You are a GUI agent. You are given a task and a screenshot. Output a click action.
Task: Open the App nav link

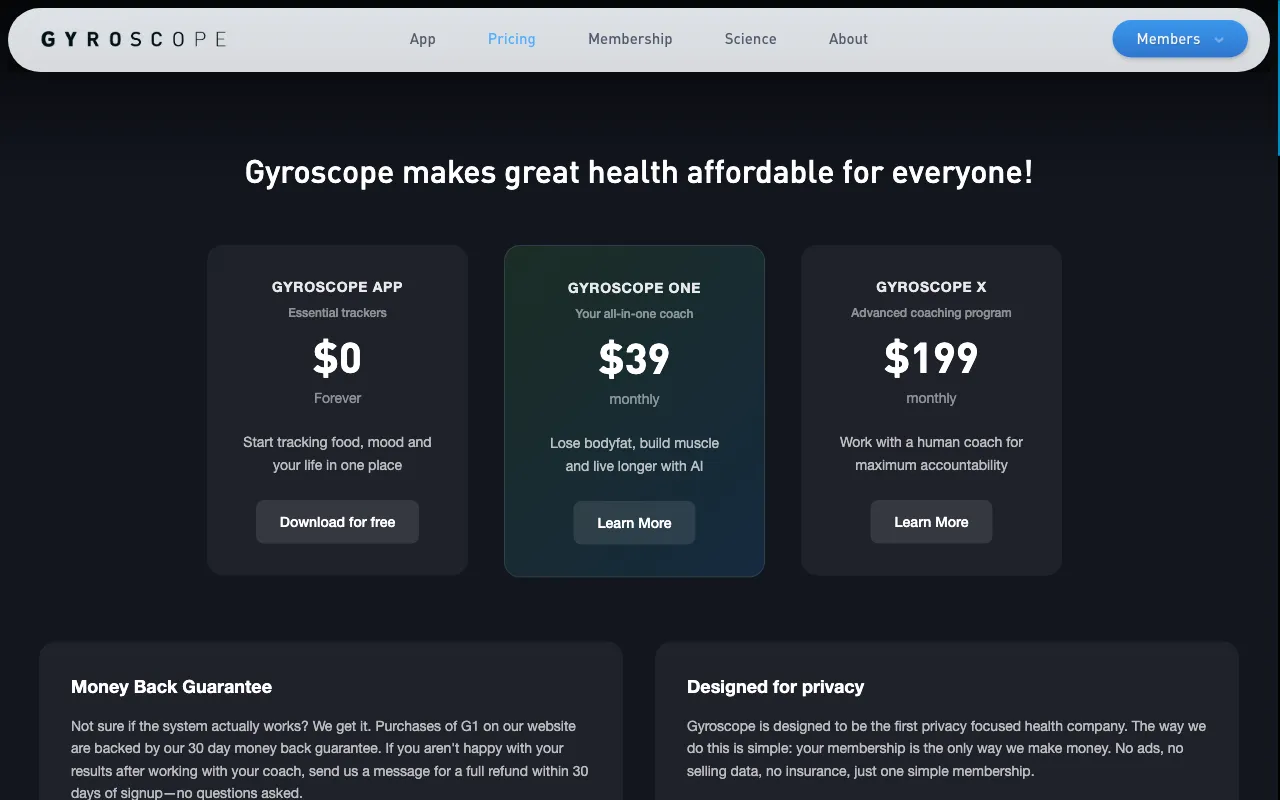point(423,39)
